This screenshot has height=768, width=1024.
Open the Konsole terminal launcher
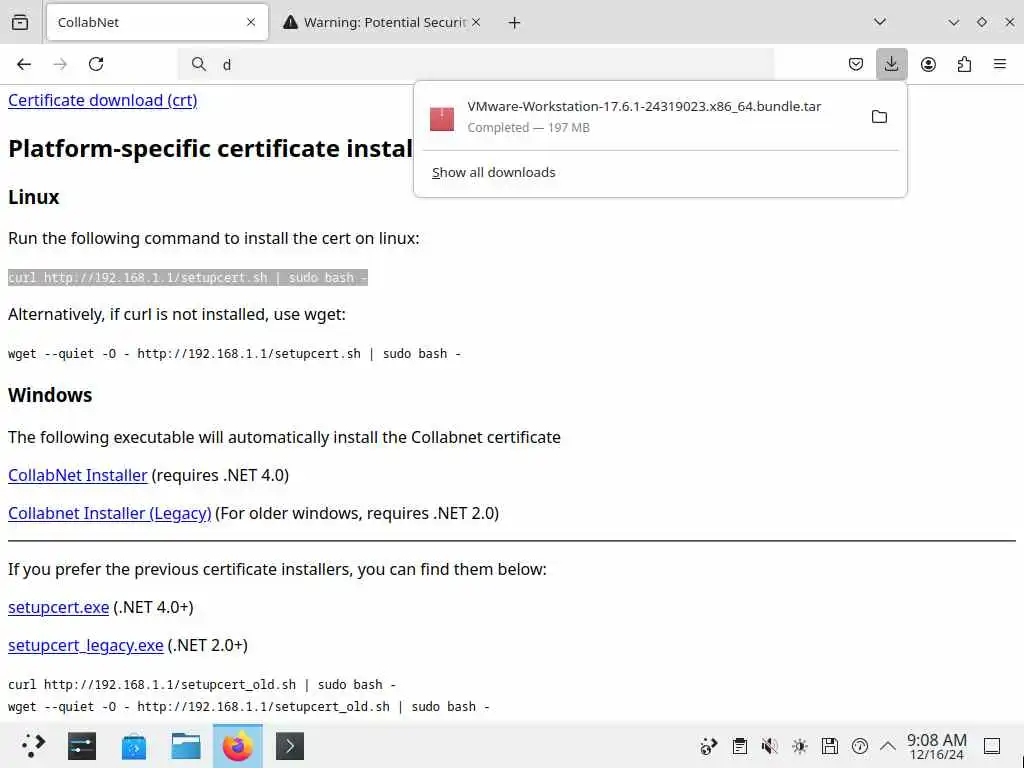click(290, 746)
